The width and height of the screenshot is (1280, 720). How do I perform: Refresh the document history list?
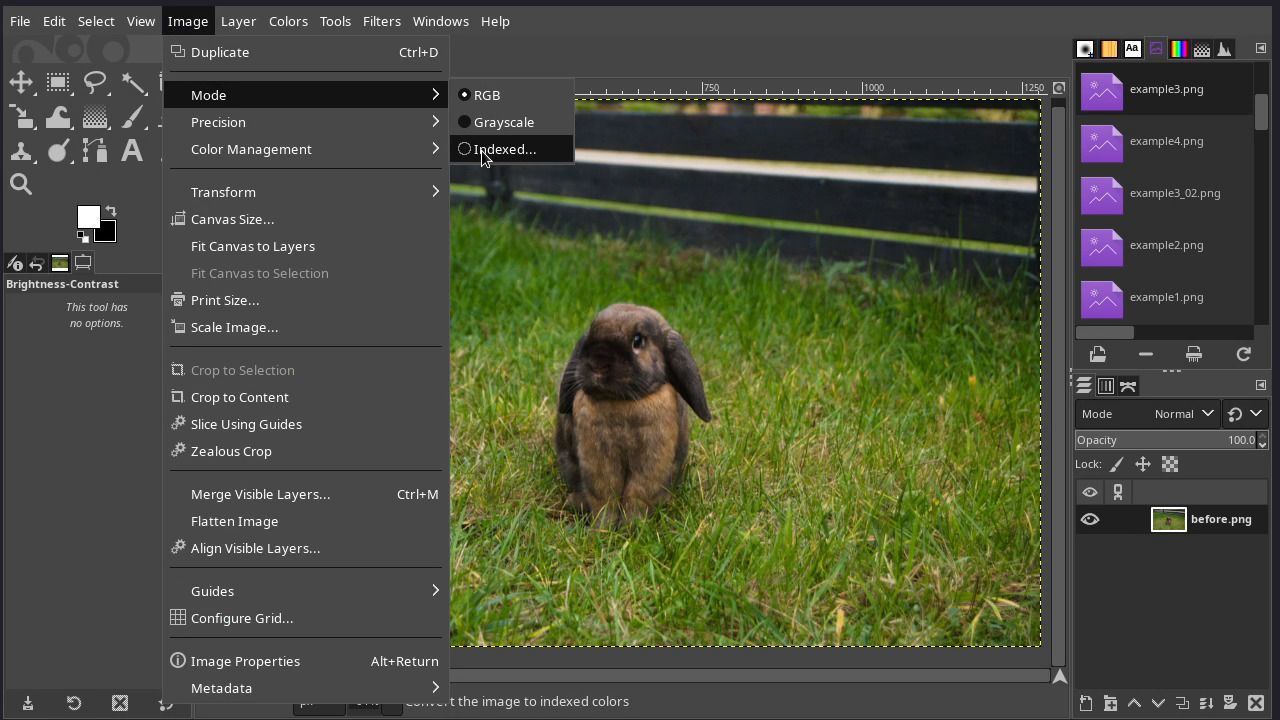coord(1243,355)
